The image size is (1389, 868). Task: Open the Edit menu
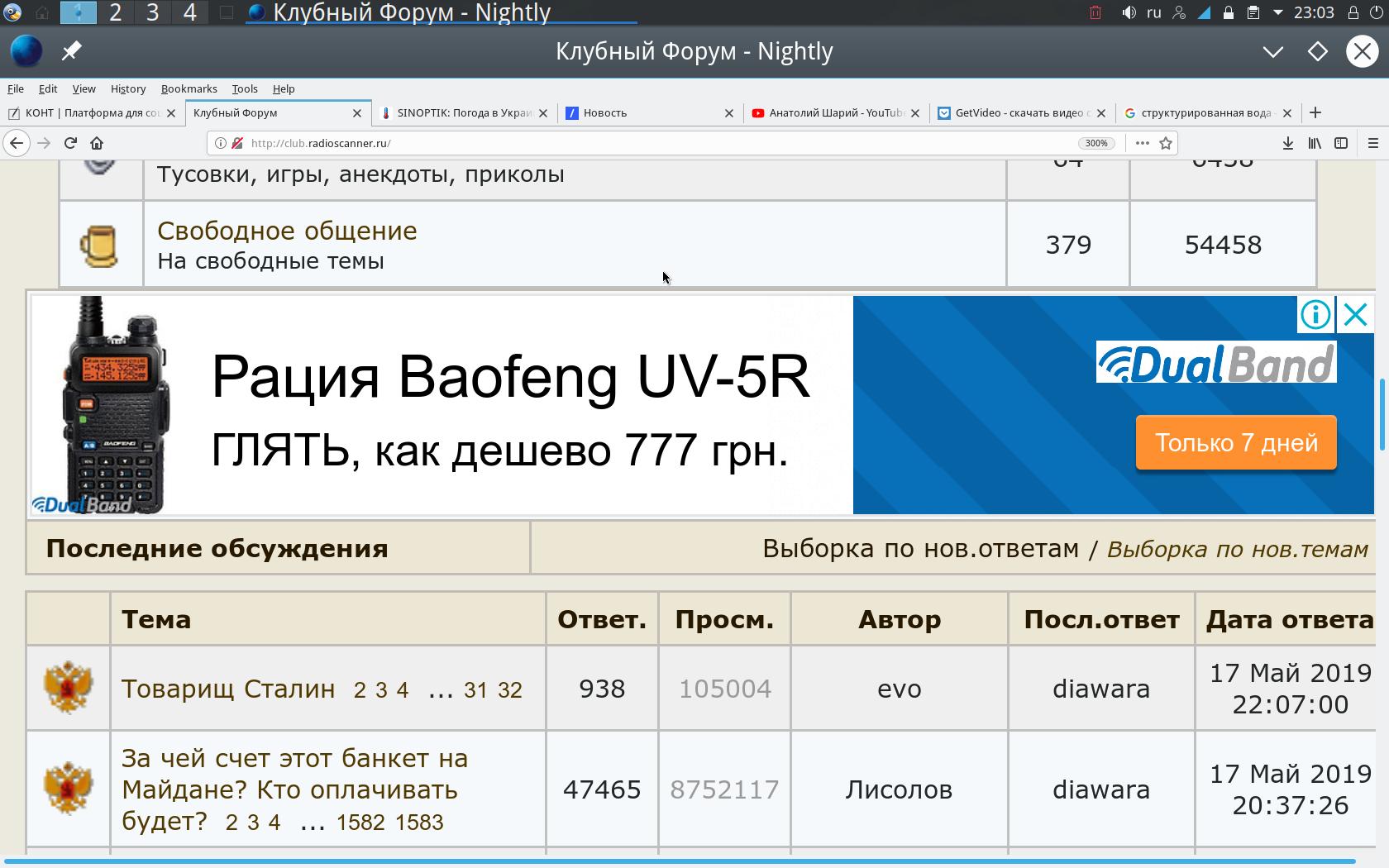click(x=48, y=88)
